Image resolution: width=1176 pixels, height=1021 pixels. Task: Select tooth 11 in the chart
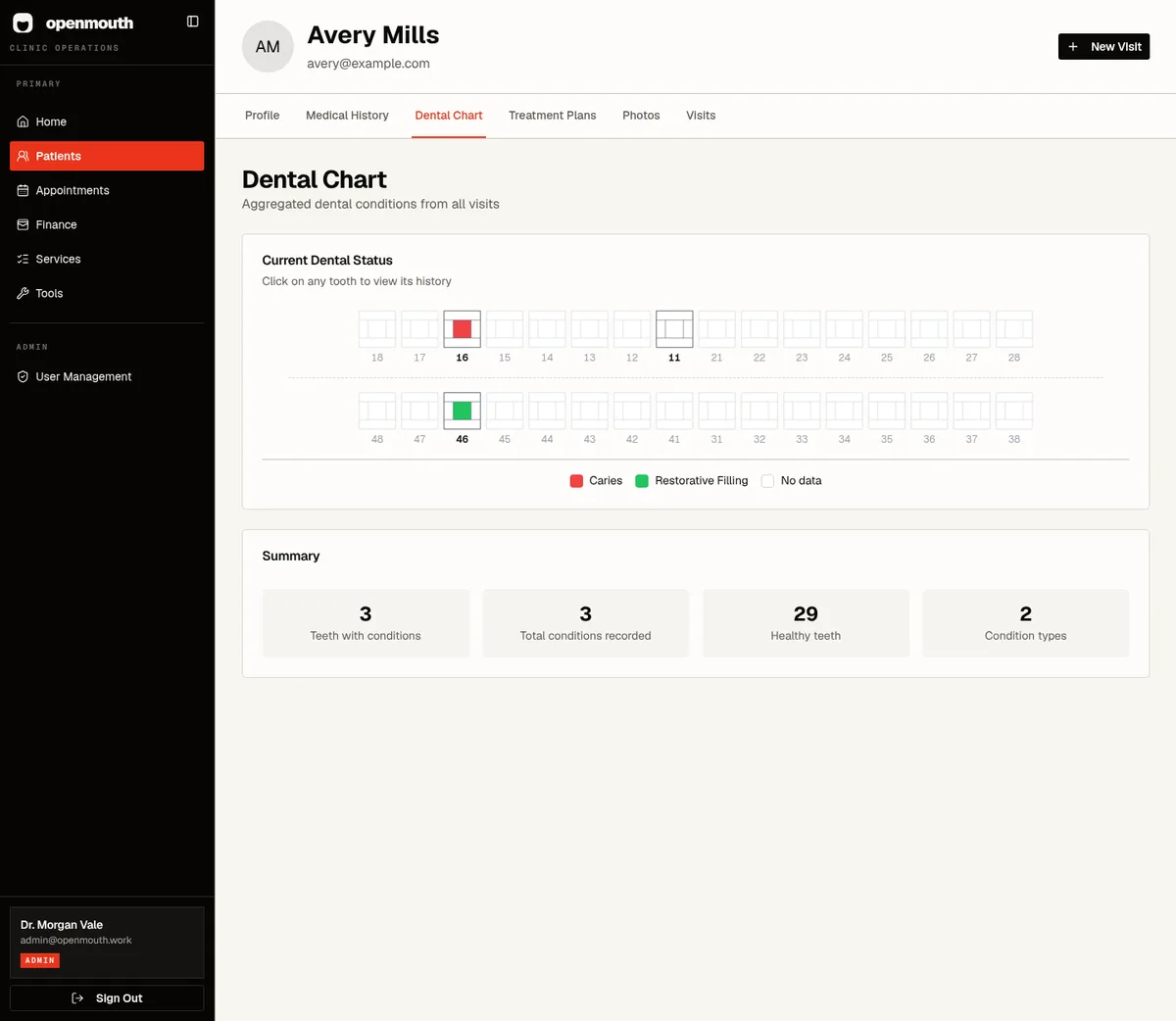click(674, 329)
